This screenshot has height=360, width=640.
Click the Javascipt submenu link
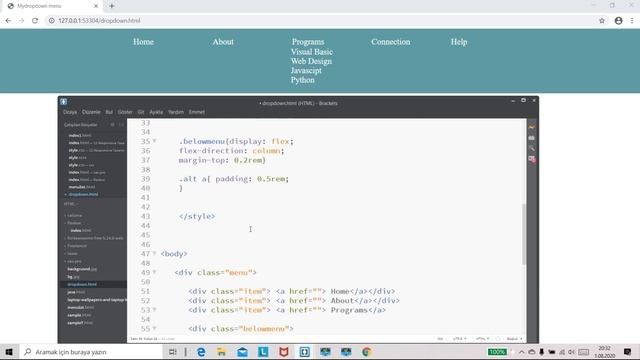(306, 71)
